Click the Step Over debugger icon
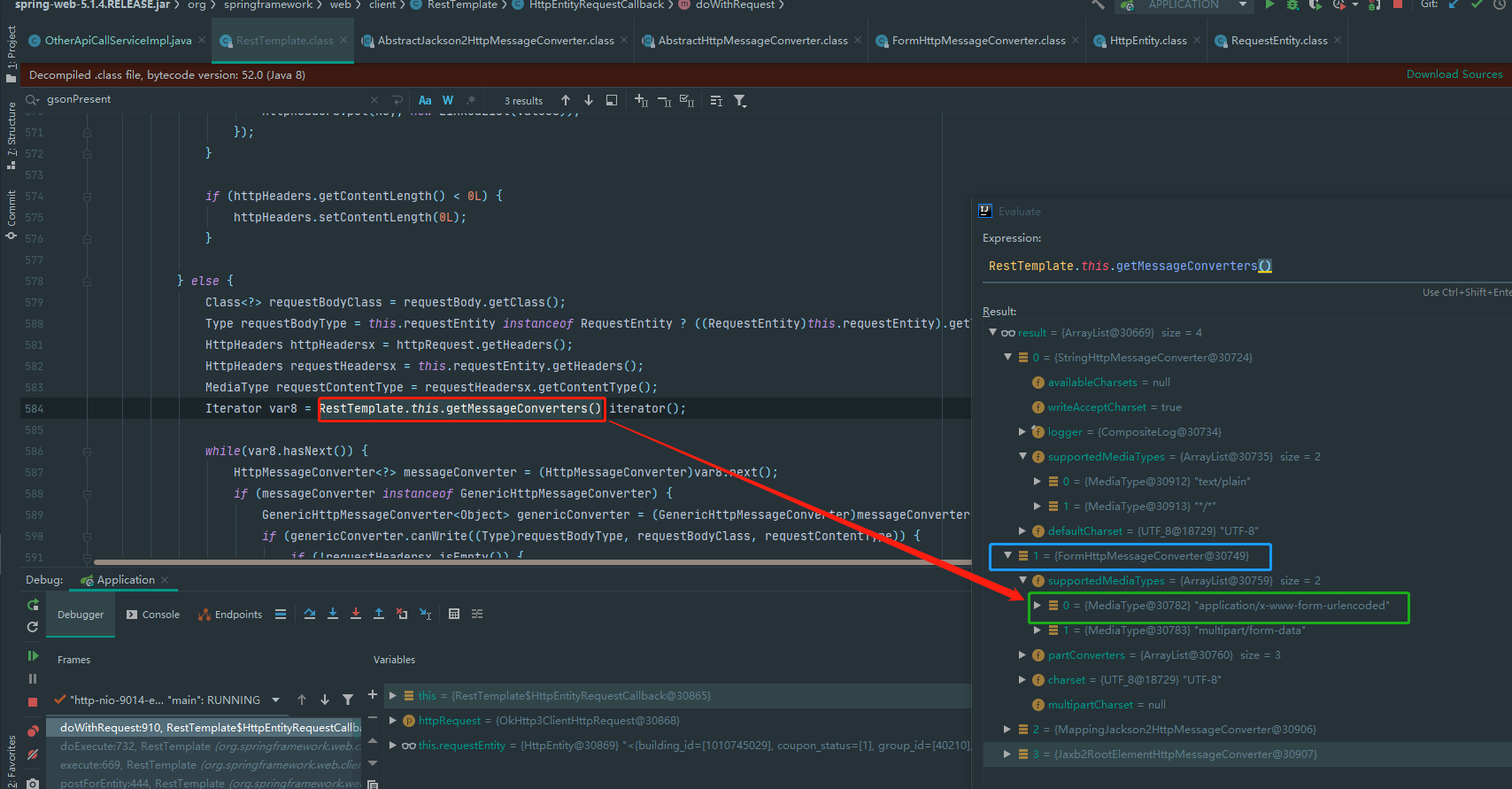Image resolution: width=1512 pixels, height=789 pixels. [310, 614]
